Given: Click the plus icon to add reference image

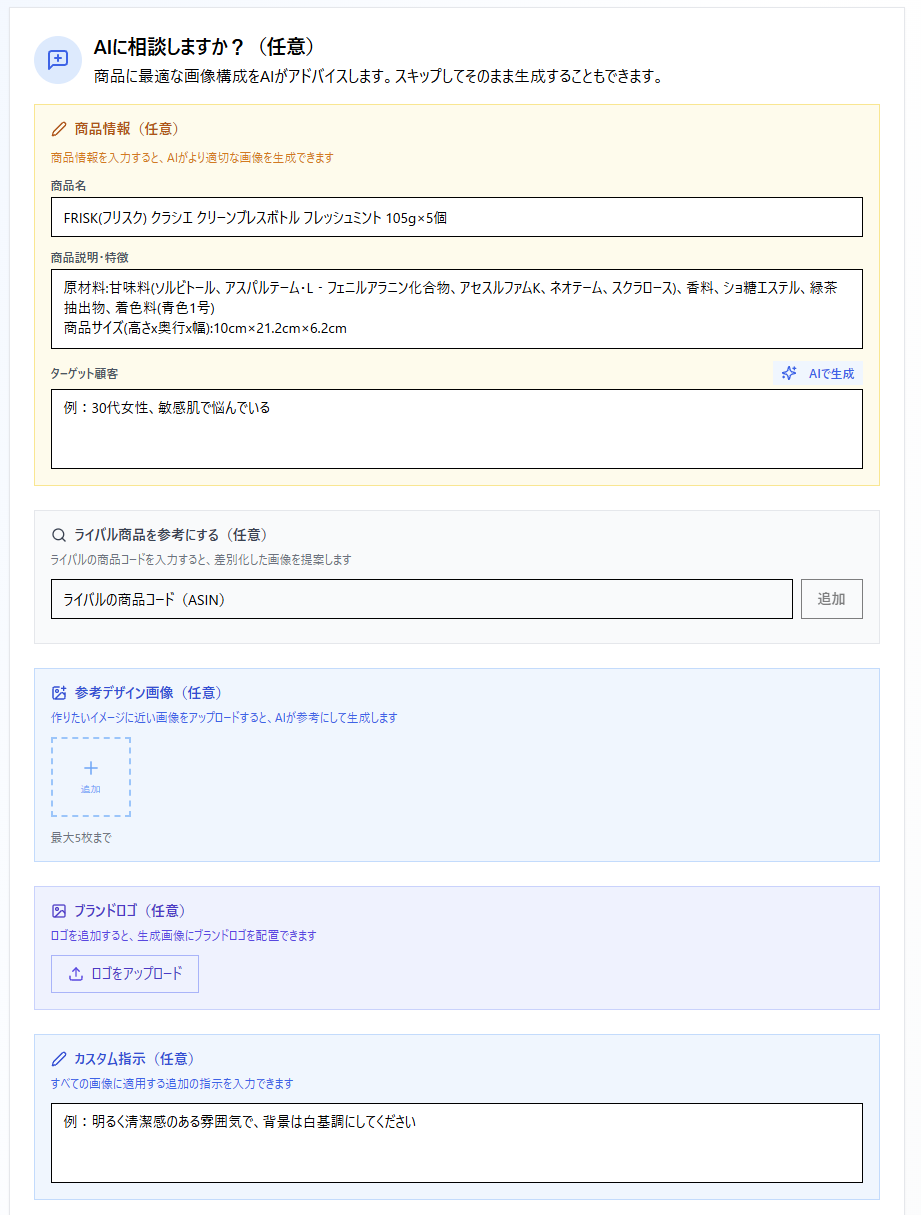Looking at the screenshot, I should (x=91, y=769).
